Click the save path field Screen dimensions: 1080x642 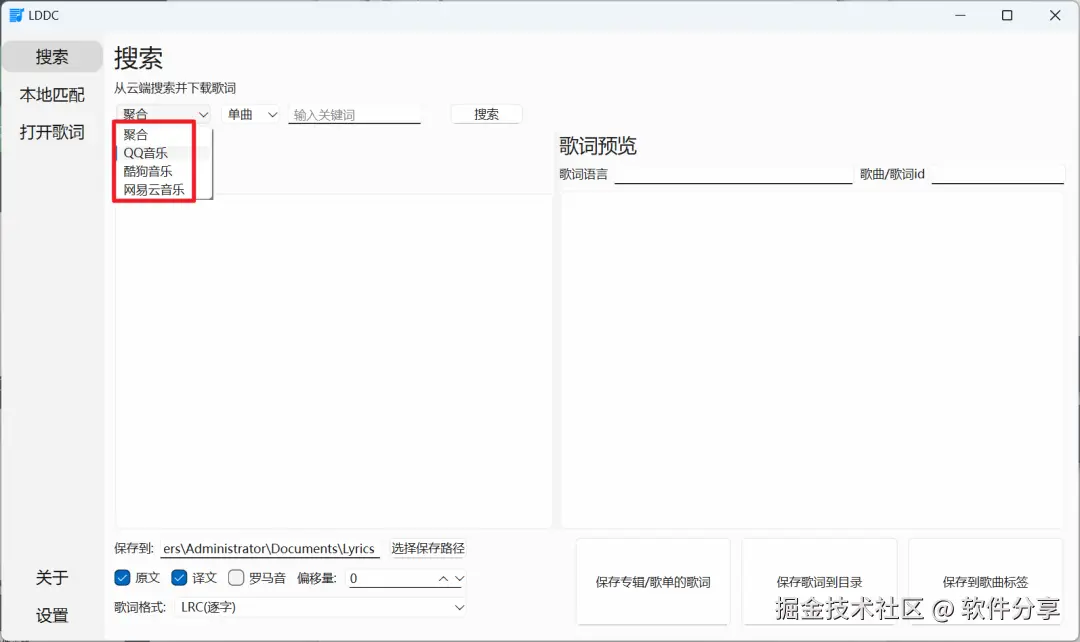click(x=270, y=548)
